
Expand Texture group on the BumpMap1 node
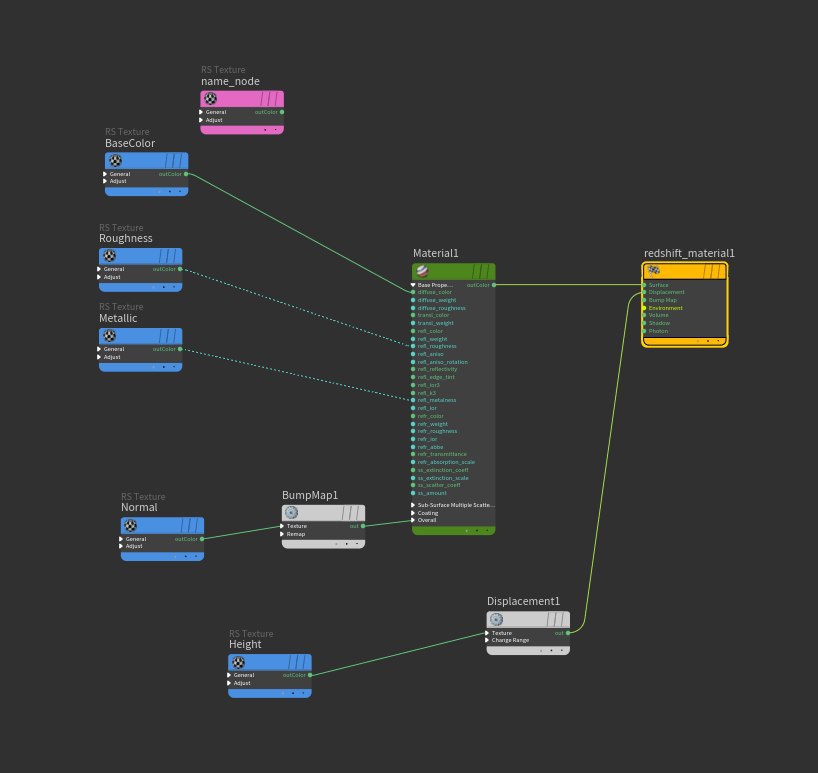pyautogui.click(x=282, y=526)
